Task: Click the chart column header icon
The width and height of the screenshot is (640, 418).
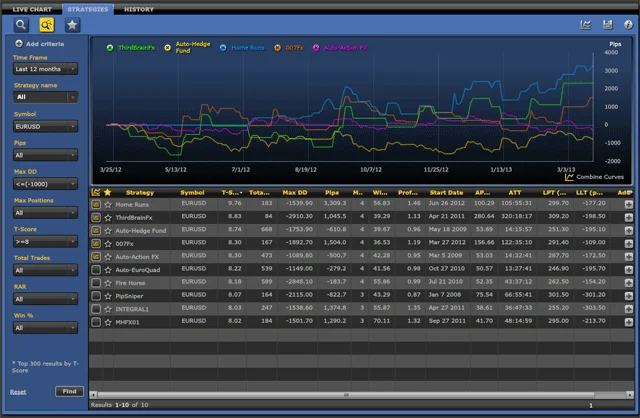Action: (96, 192)
